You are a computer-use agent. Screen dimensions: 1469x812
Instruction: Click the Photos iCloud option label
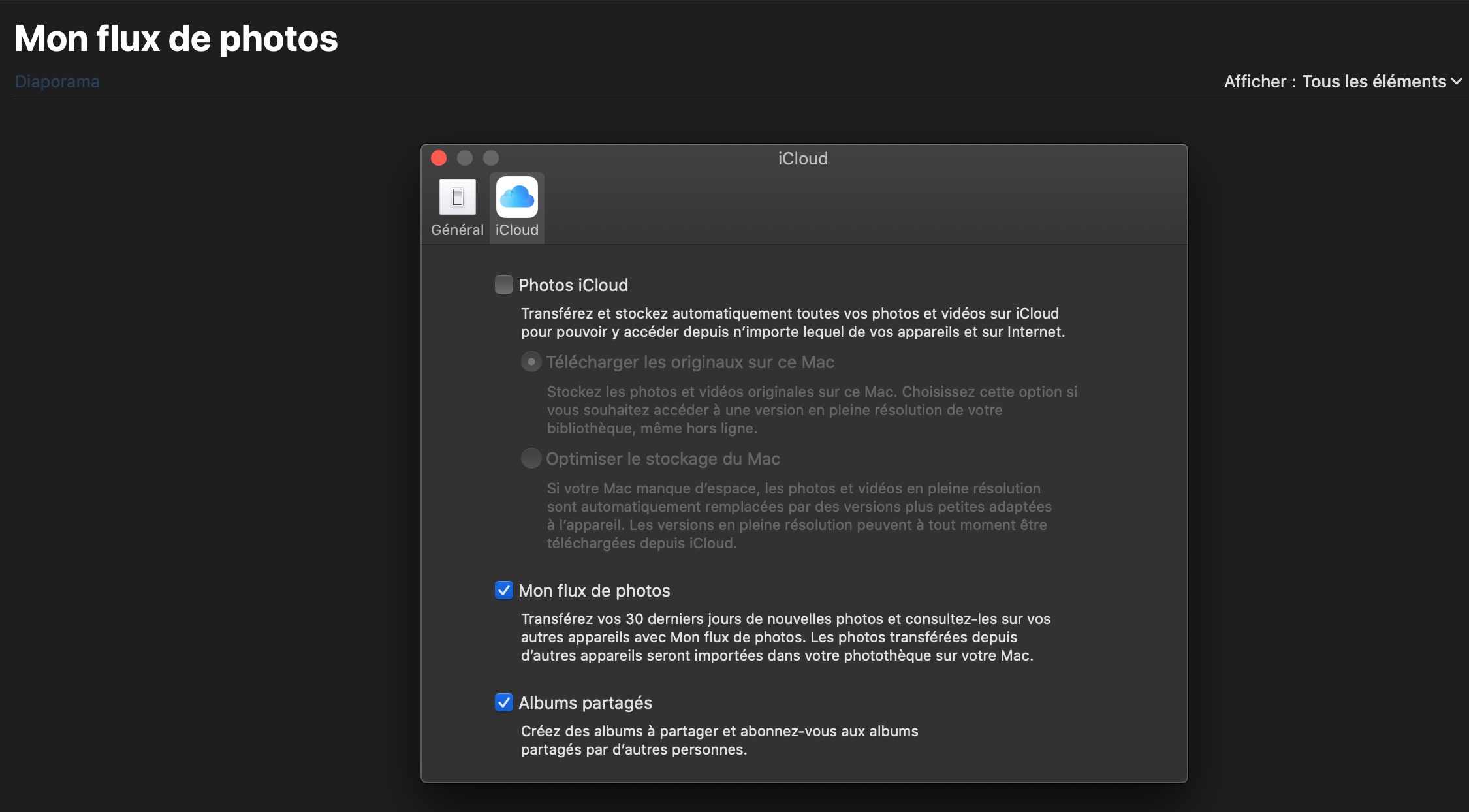[573, 285]
